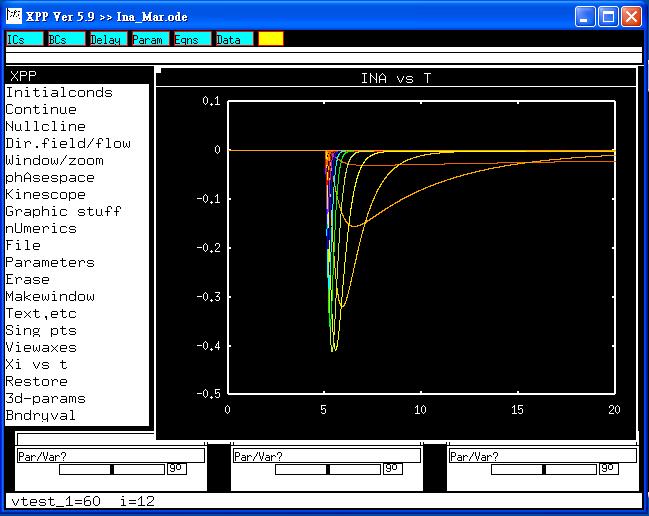The width and height of the screenshot is (649, 516).
Task: Click the XPP header above the menu
Action: 23,76
